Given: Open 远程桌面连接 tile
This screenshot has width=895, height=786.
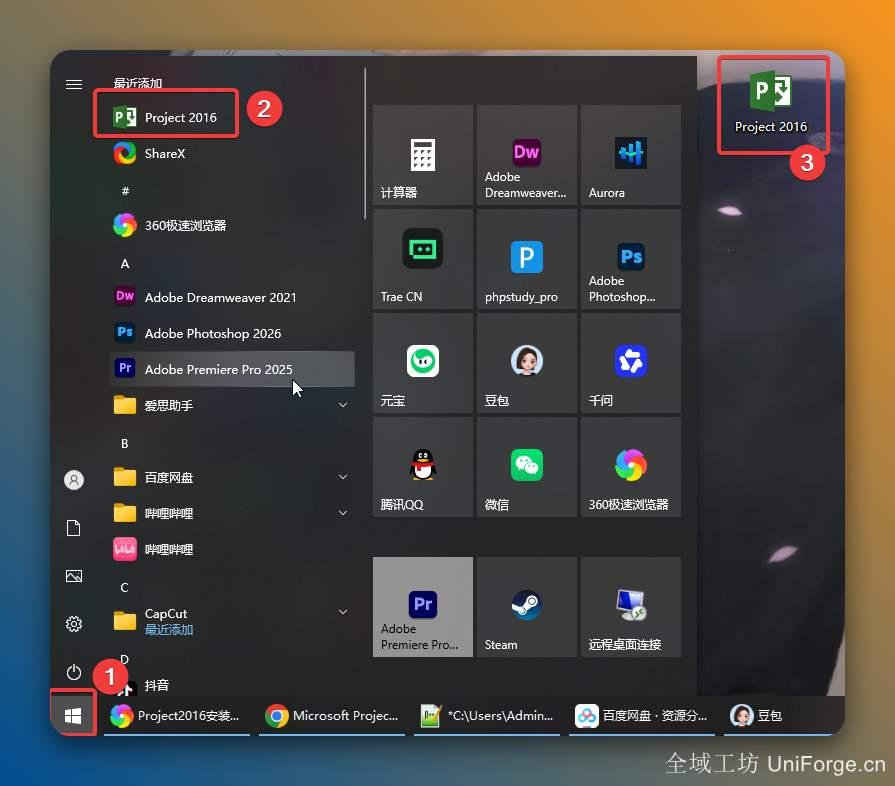Looking at the screenshot, I should [x=631, y=607].
